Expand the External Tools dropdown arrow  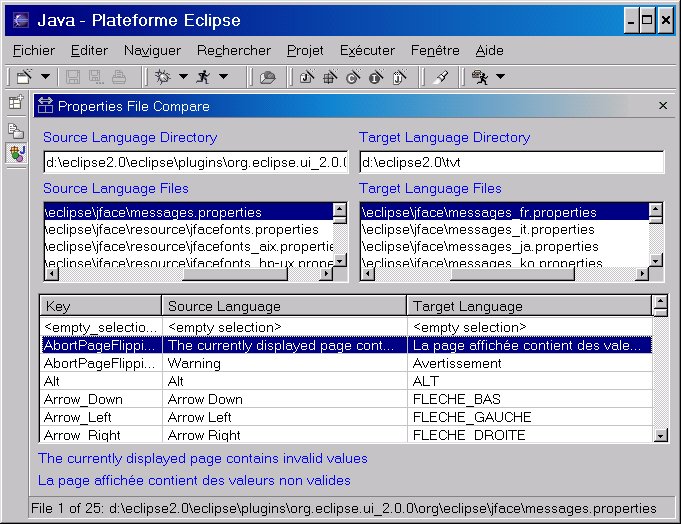point(500,77)
